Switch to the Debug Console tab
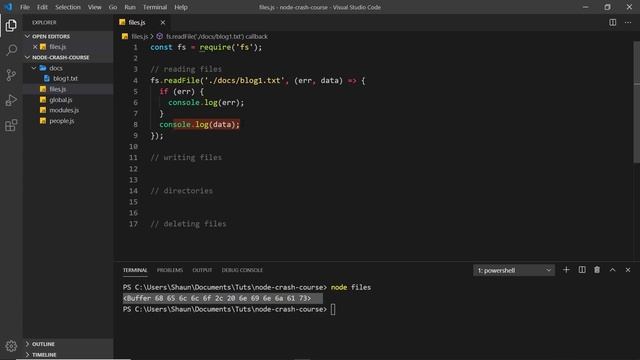640x360 pixels. (242, 270)
